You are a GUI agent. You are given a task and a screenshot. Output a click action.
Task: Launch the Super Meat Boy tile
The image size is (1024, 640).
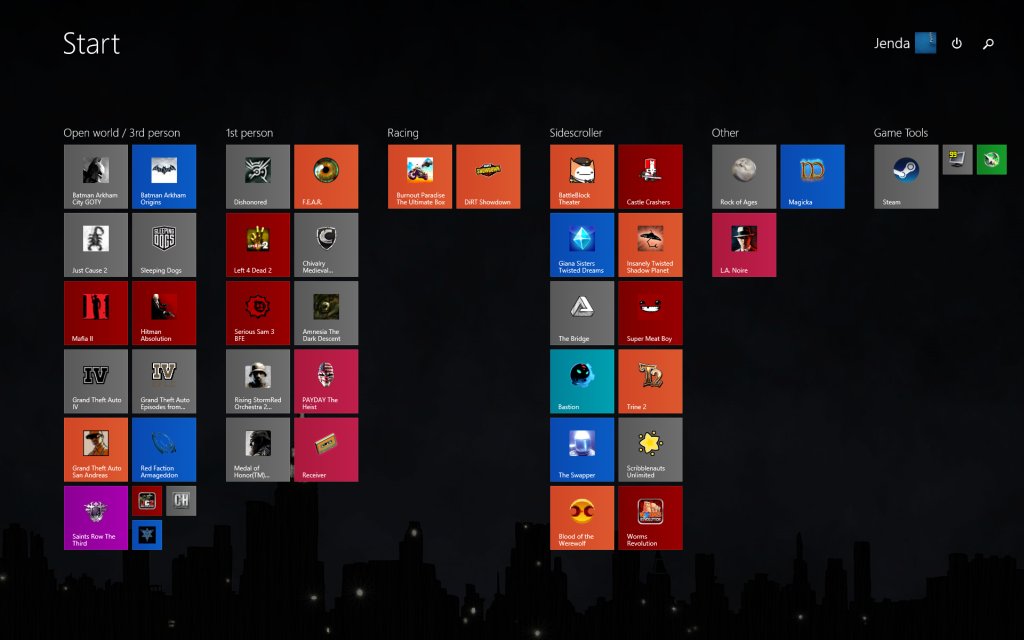tap(650, 313)
